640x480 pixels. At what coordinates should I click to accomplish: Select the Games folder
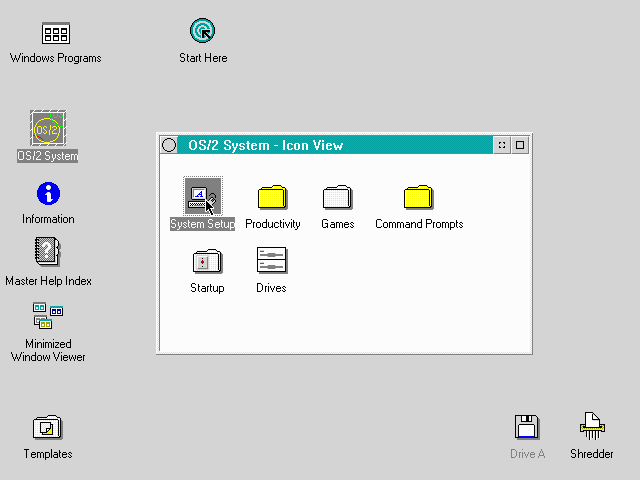click(337, 197)
